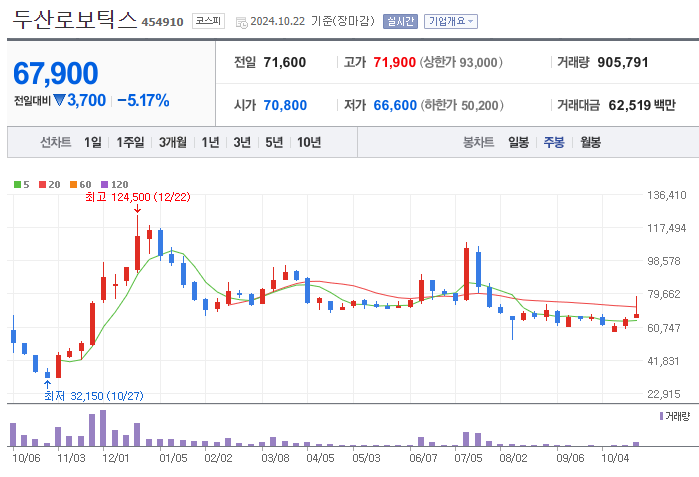
Task: Open the 기업개요 dropdown
Action: pyautogui.click(x=451, y=21)
